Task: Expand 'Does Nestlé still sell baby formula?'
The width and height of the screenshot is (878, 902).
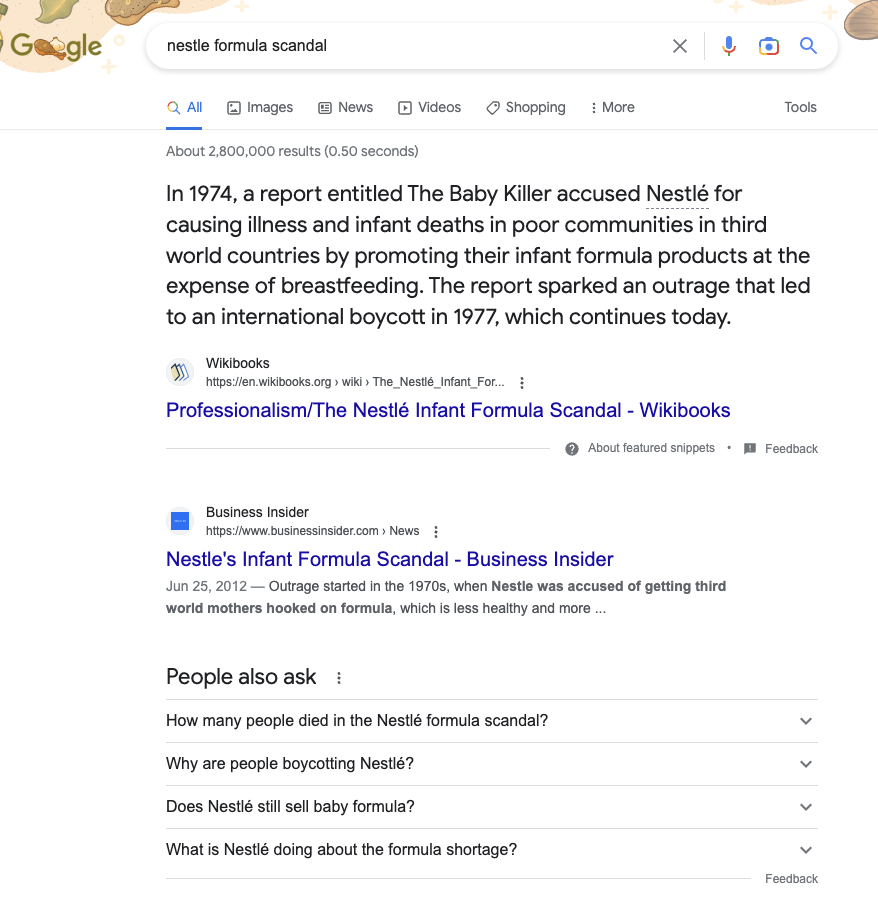Action: click(x=805, y=807)
